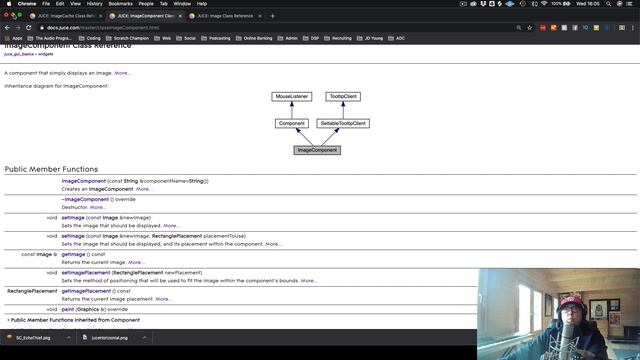Open the juce_gui_basics breadcrumb link
Viewport: 640px width, 360px height.
click(19, 54)
